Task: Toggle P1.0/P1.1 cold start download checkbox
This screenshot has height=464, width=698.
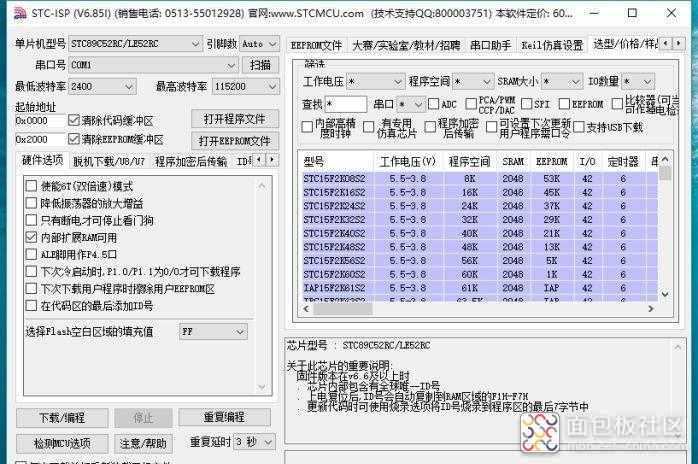Action: (x=31, y=272)
